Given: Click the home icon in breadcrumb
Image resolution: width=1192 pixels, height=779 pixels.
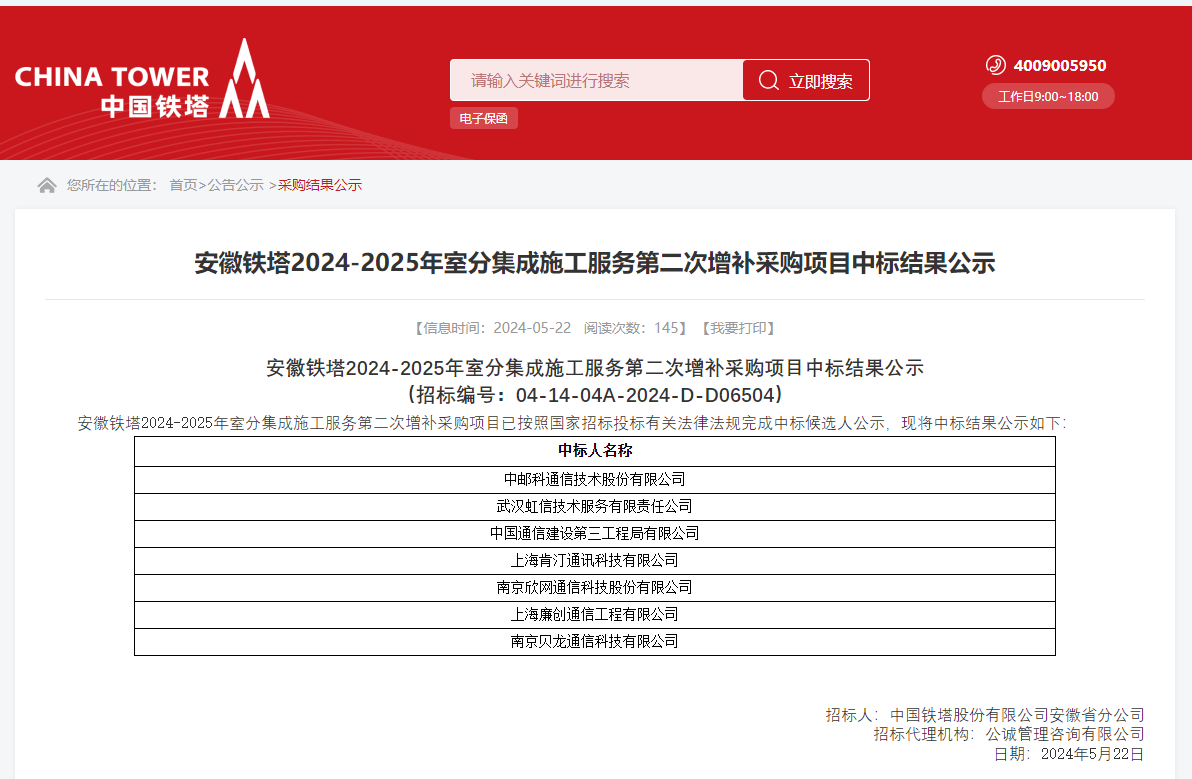Looking at the screenshot, I should 47,185.
